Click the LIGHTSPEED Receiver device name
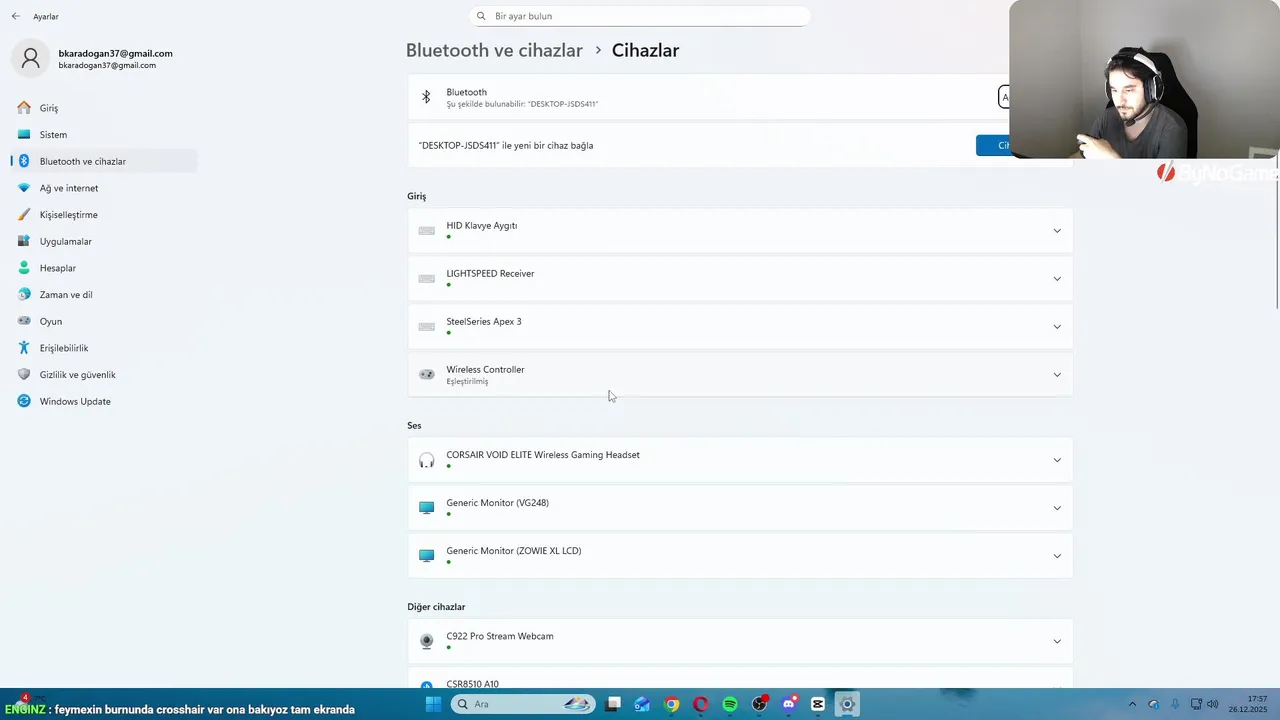The height and width of the screenshot is (720, 1280). 490,273
